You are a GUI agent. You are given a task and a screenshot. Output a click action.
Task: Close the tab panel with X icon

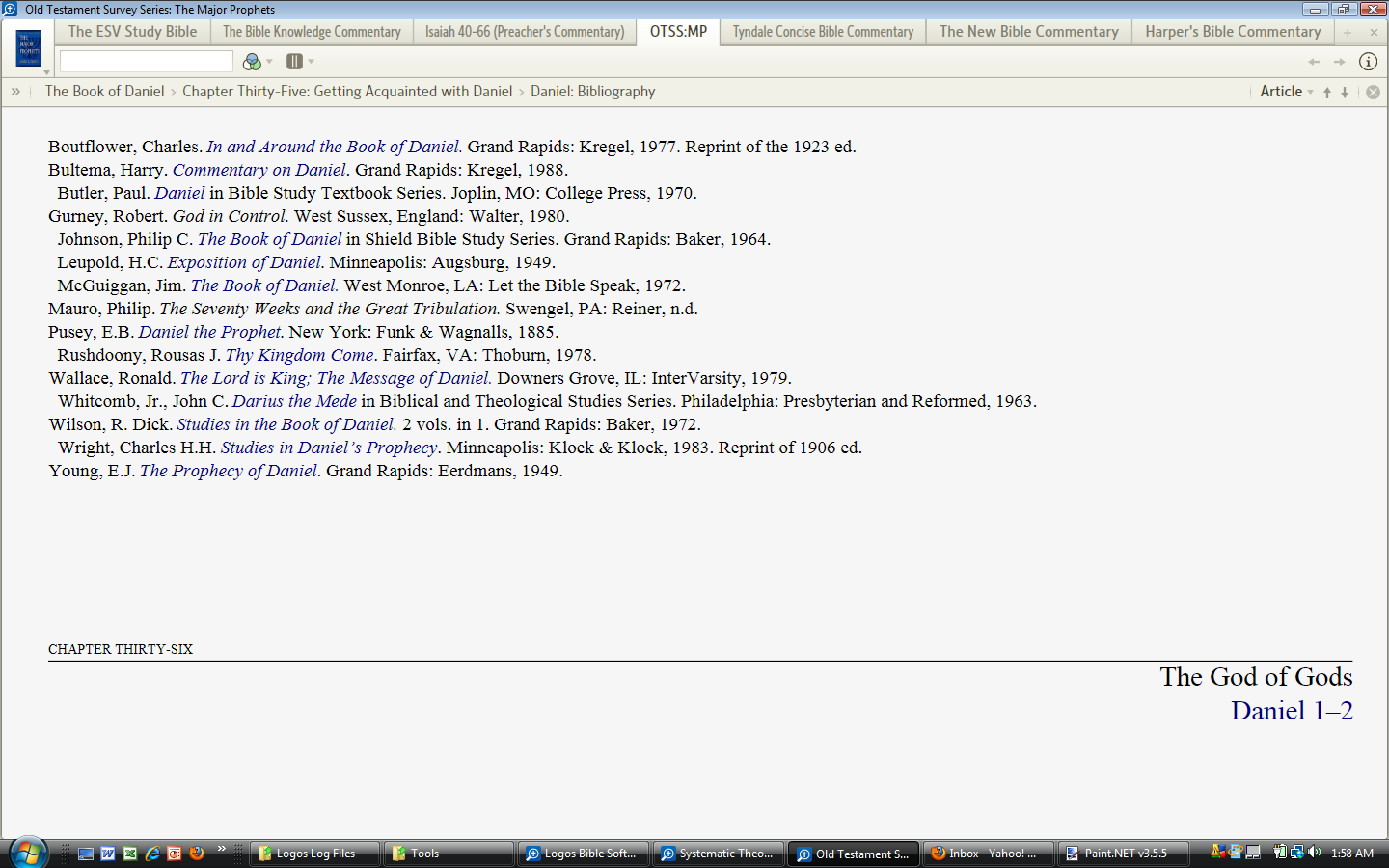[x=1374, y=33]
